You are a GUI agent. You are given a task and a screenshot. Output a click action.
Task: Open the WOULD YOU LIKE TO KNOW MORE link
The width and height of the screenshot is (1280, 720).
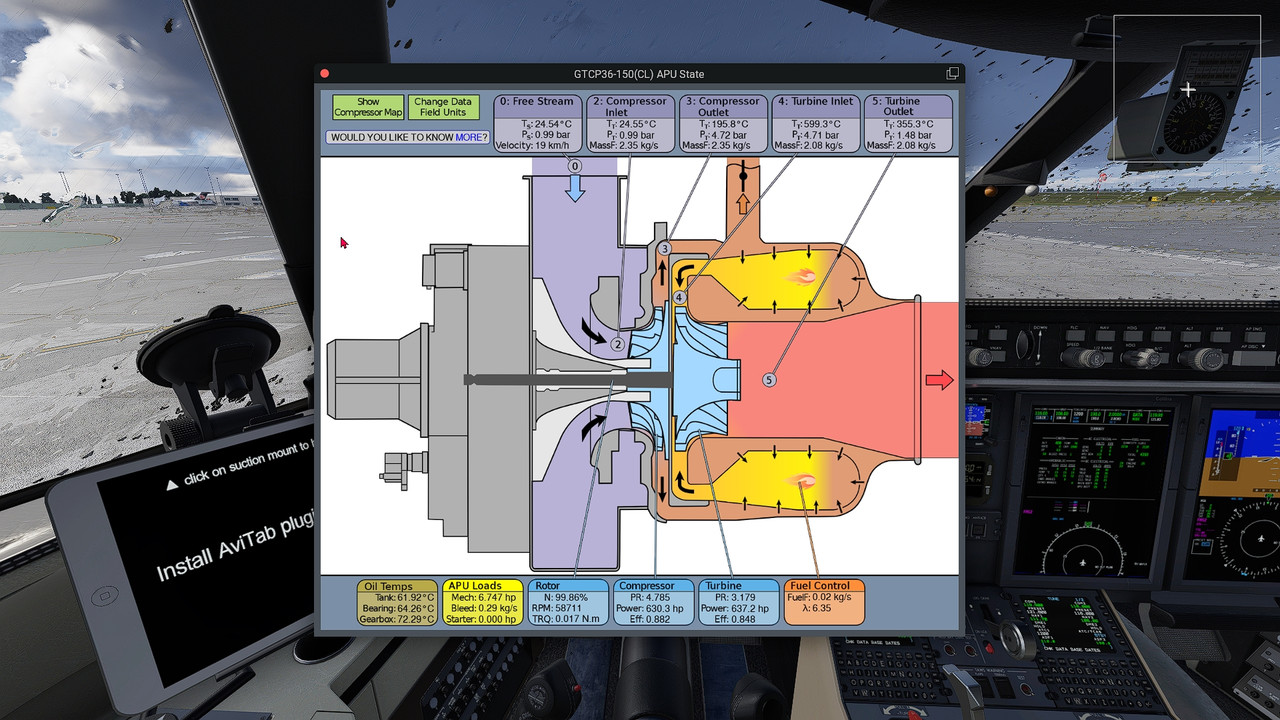click(409, 137)
